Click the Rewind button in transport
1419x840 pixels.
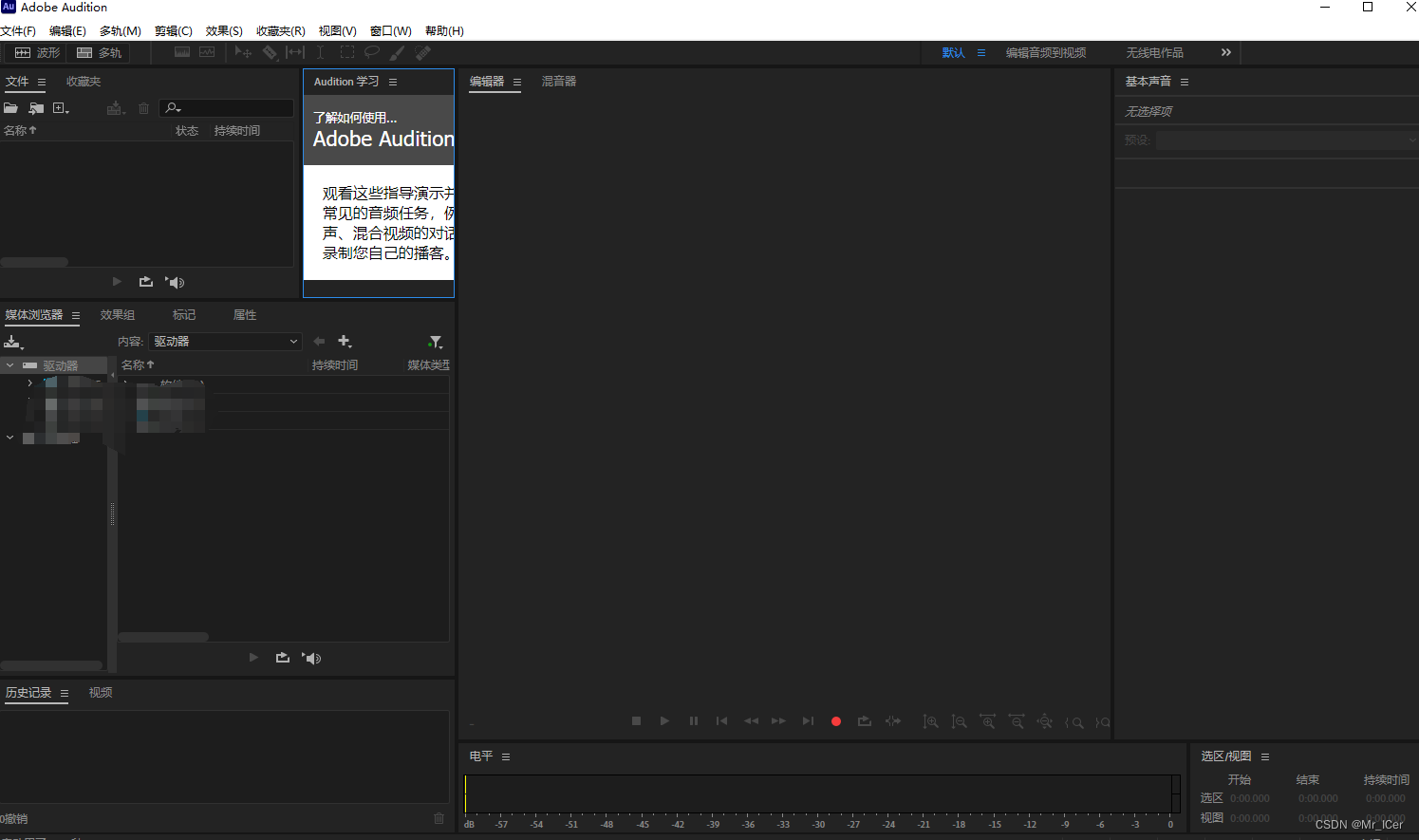[x=751, y=721]
